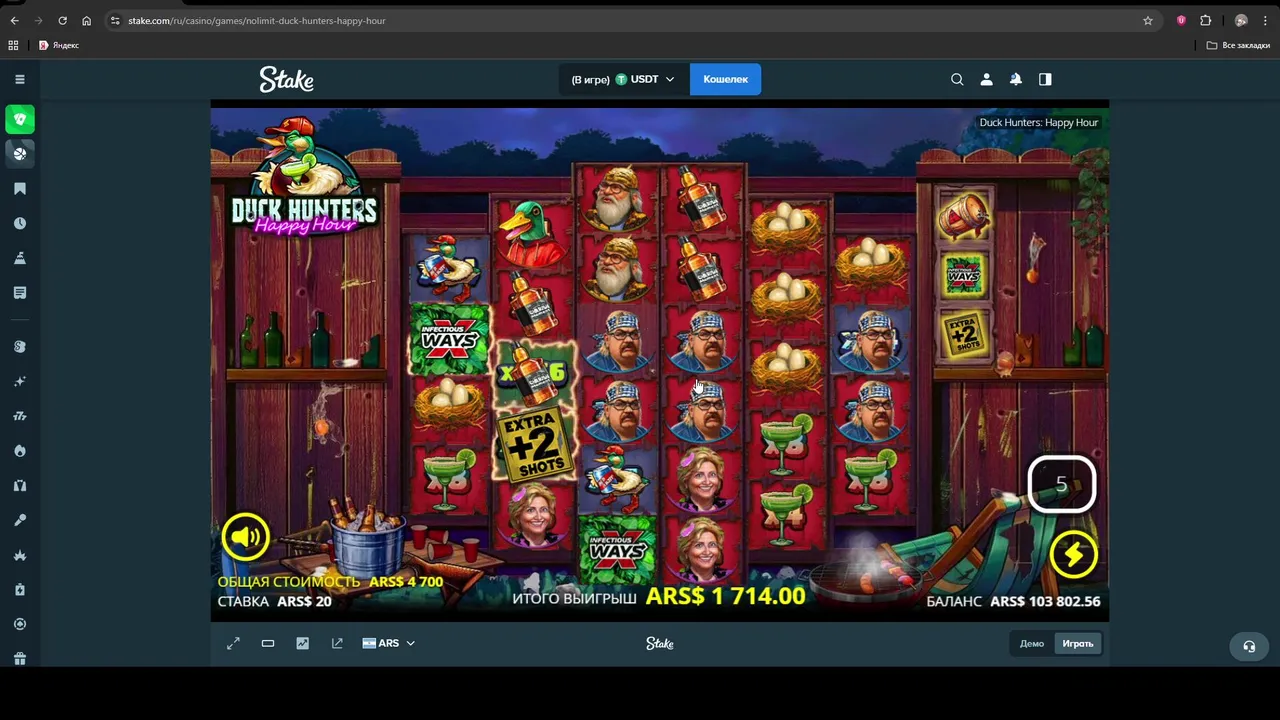Open the Все закладки bookmarks folder

coord(1238,45)
